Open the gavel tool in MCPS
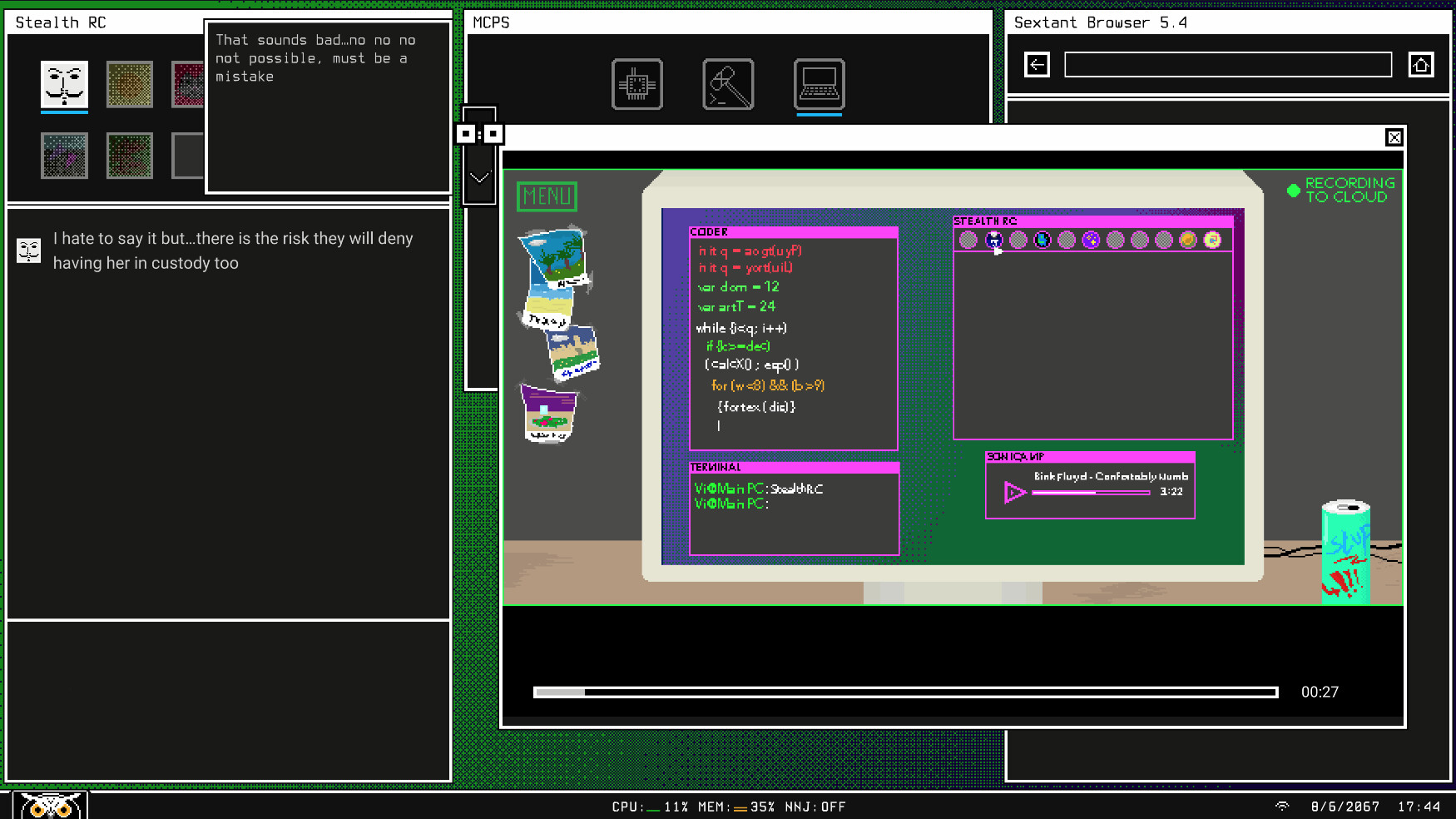Screen dimensions: 1456x819 728,83
